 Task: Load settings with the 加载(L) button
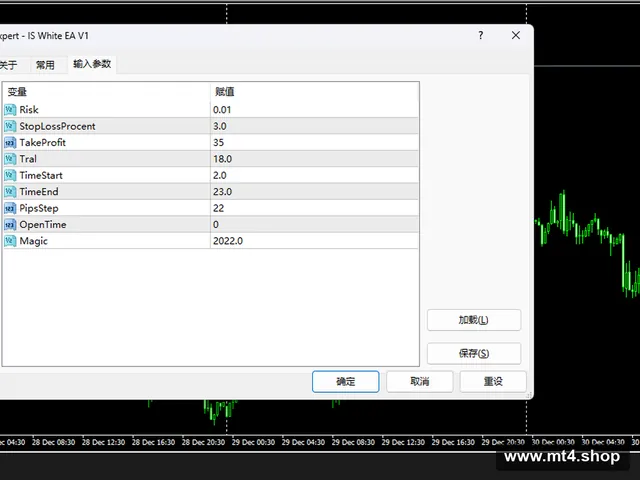click(474, 320)
